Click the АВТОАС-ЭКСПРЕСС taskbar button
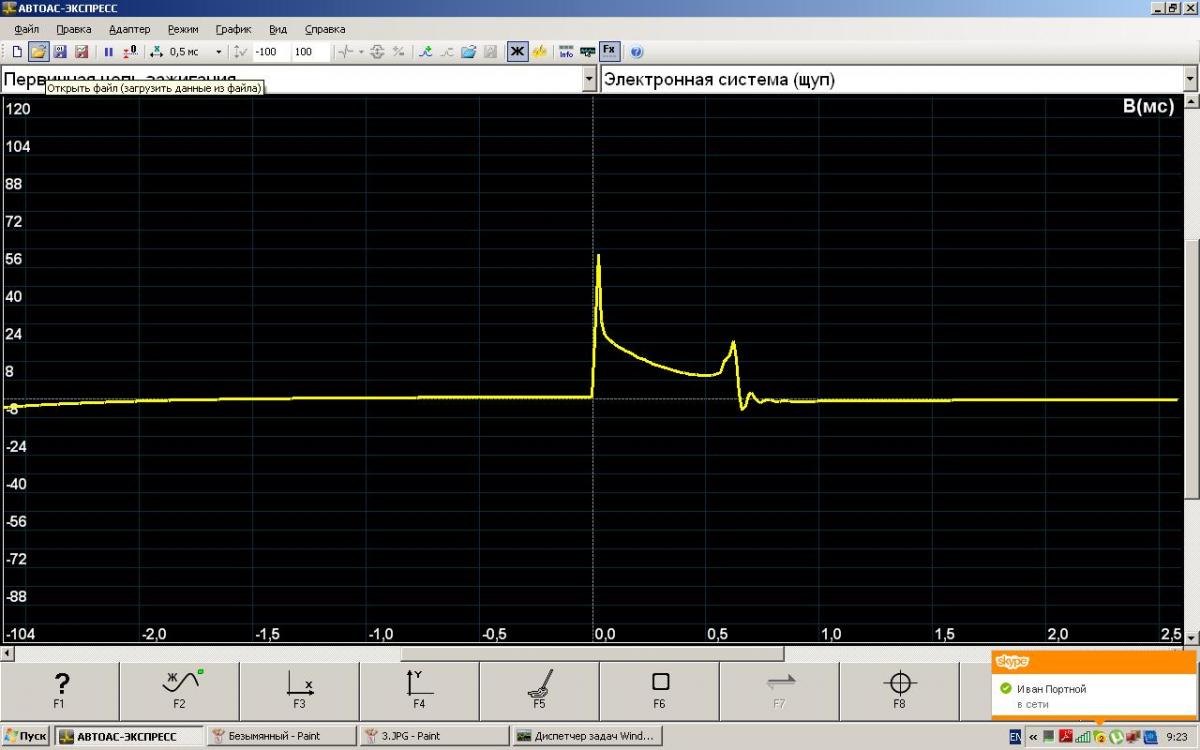 pos(128,736)
